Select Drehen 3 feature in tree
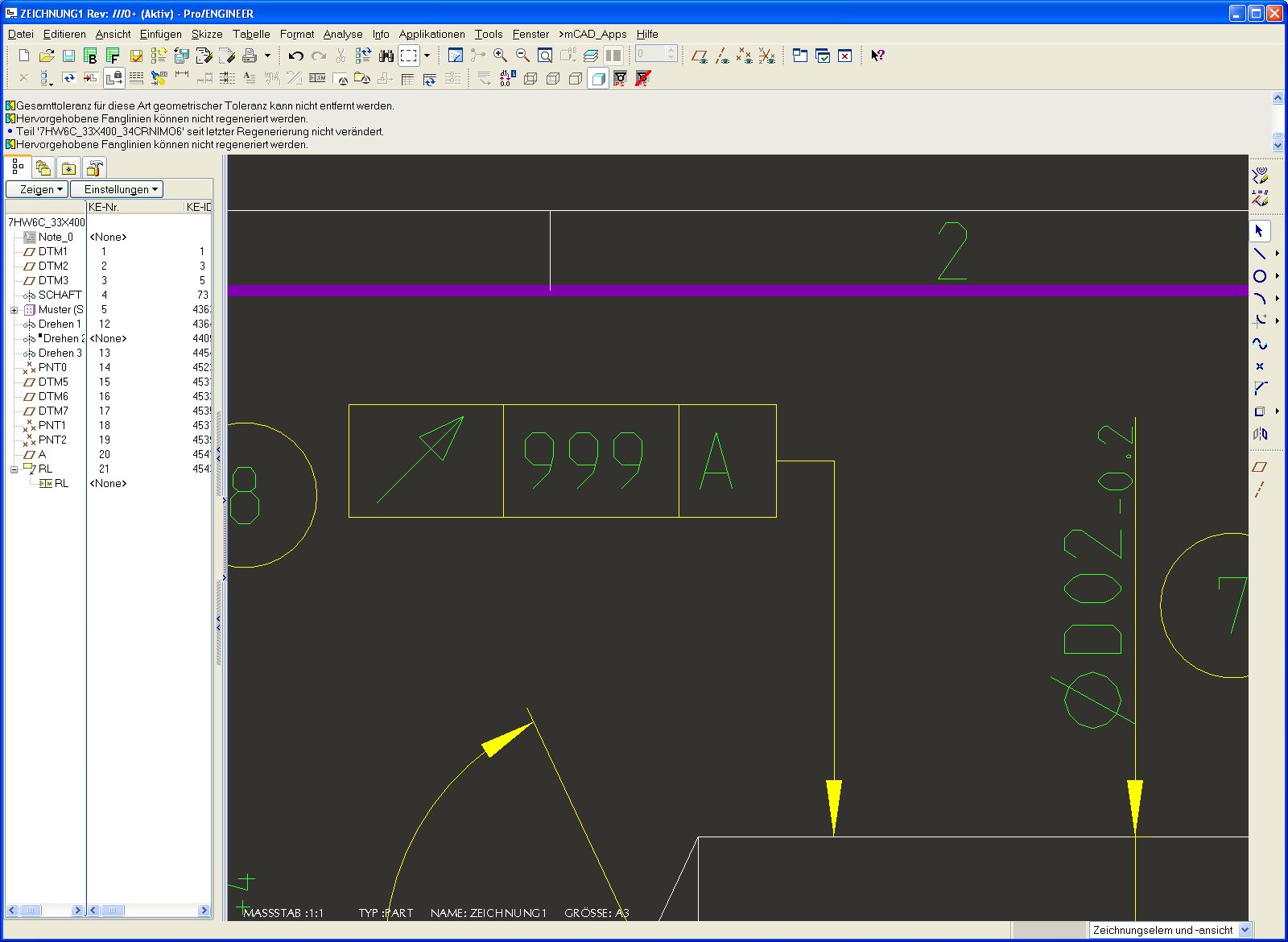This screenshot has width=1288, height=942. [60, 353]
